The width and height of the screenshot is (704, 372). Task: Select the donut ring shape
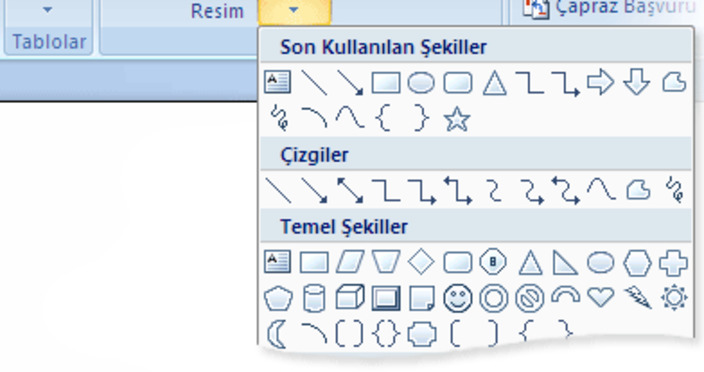tap(494, 298)
